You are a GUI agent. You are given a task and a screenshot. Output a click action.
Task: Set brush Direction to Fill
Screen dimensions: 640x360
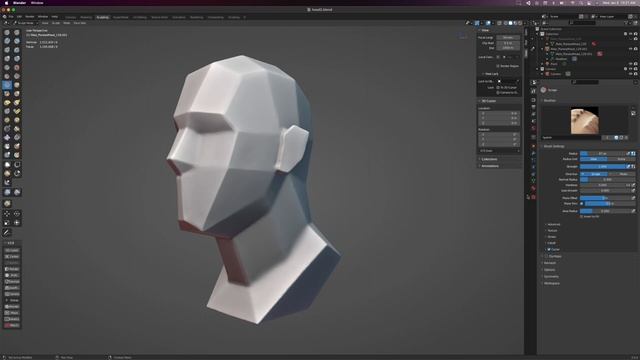tap(621, 174)
